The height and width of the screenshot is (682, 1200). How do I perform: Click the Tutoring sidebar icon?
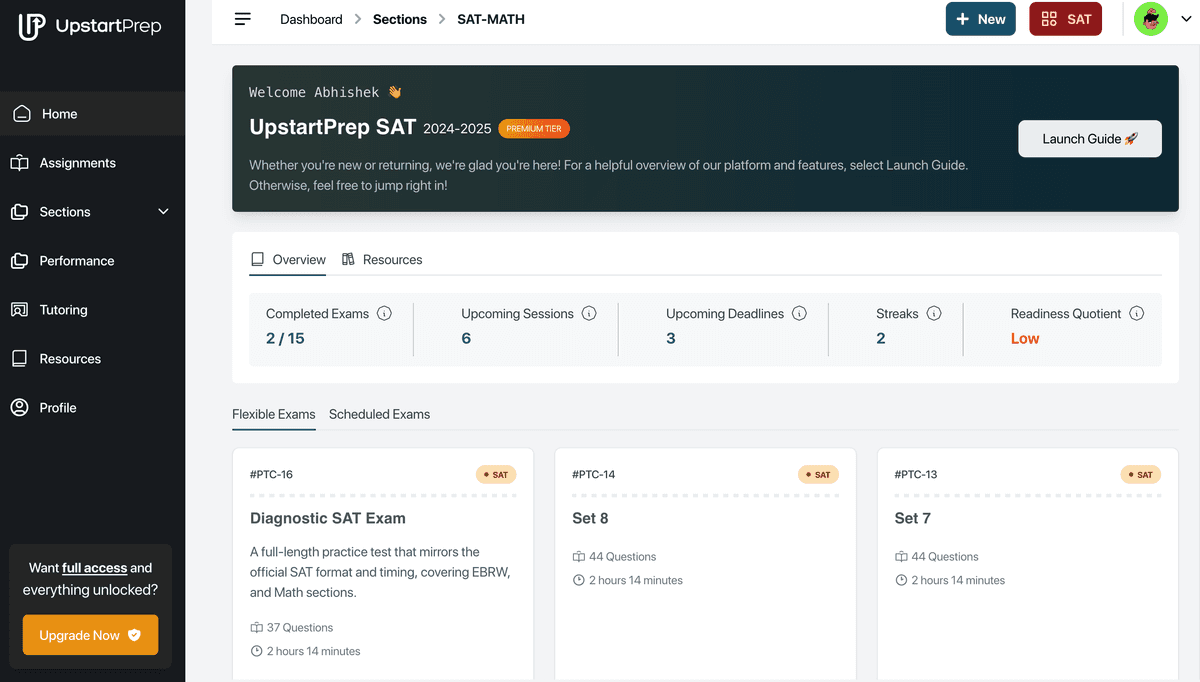click(x=20, y=310)
